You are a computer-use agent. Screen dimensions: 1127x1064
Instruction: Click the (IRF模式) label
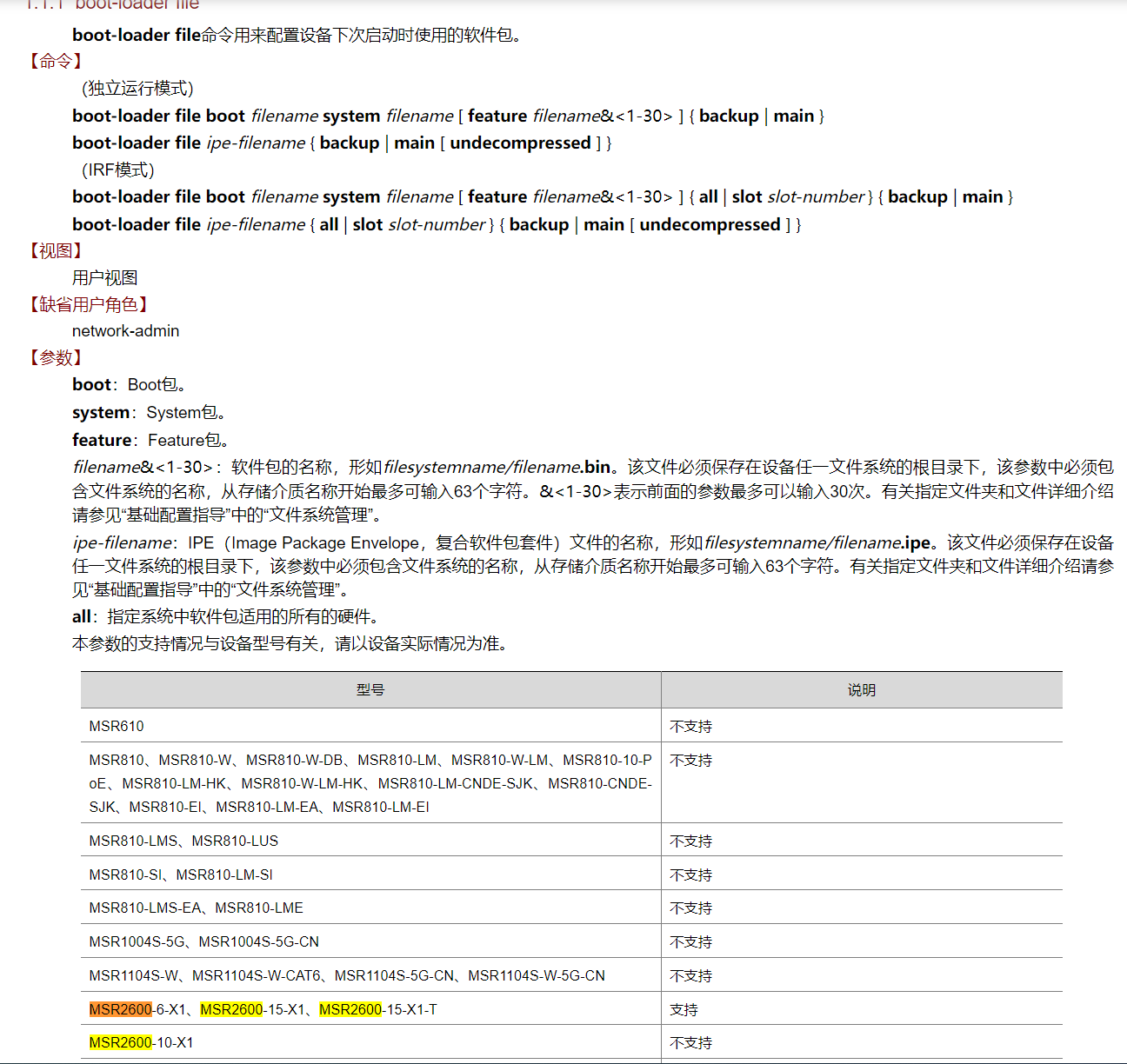click(x=117, y=170)
